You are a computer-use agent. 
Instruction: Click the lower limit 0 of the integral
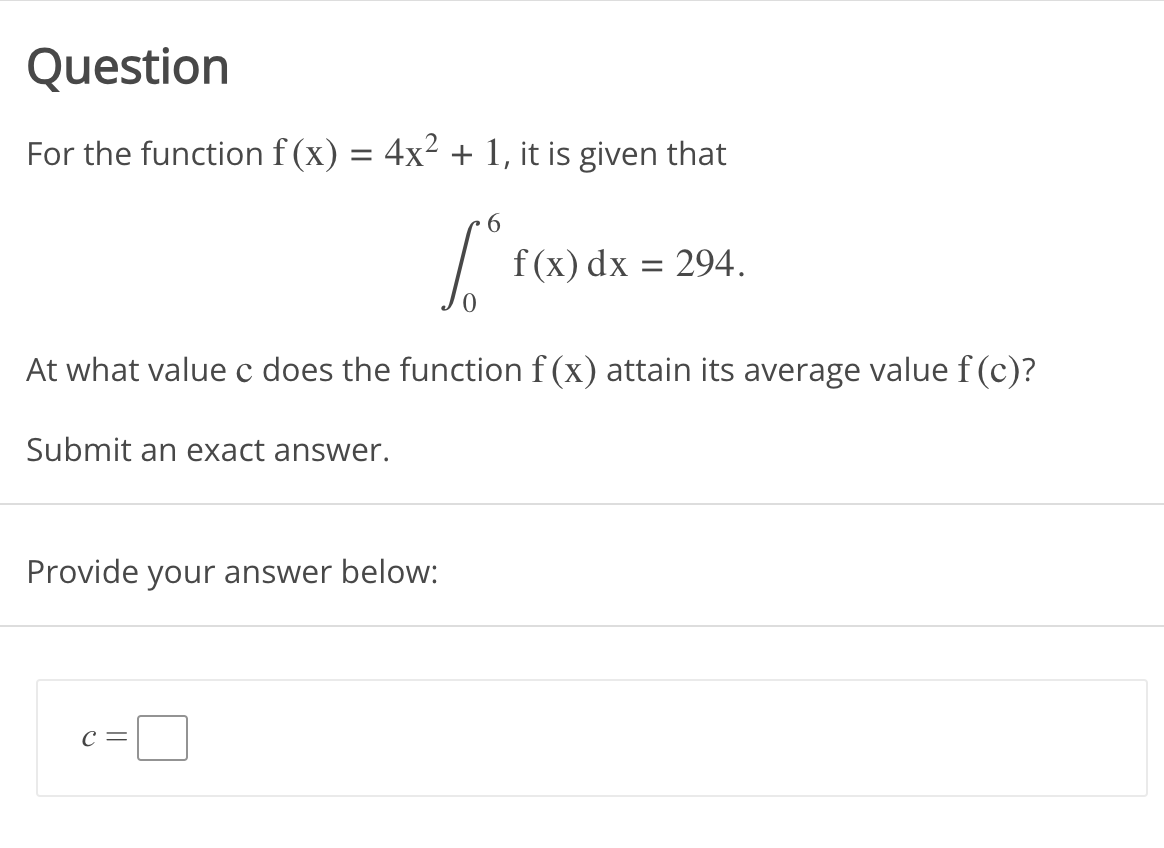pyautogui.click(x=468, y=303)
